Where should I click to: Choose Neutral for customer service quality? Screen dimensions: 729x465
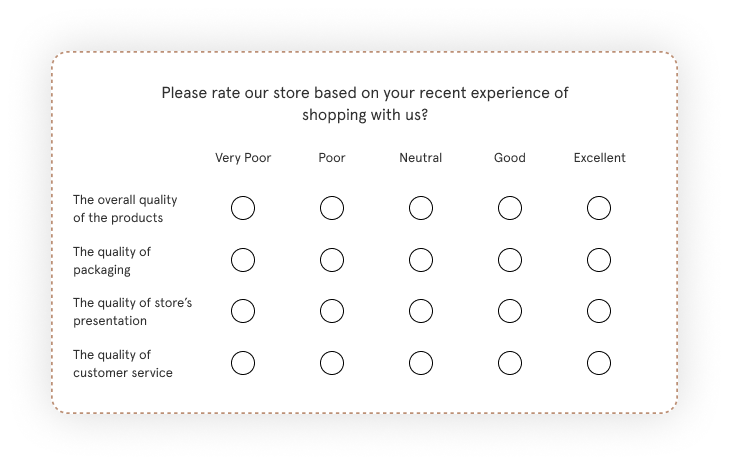tap(421, 363)
